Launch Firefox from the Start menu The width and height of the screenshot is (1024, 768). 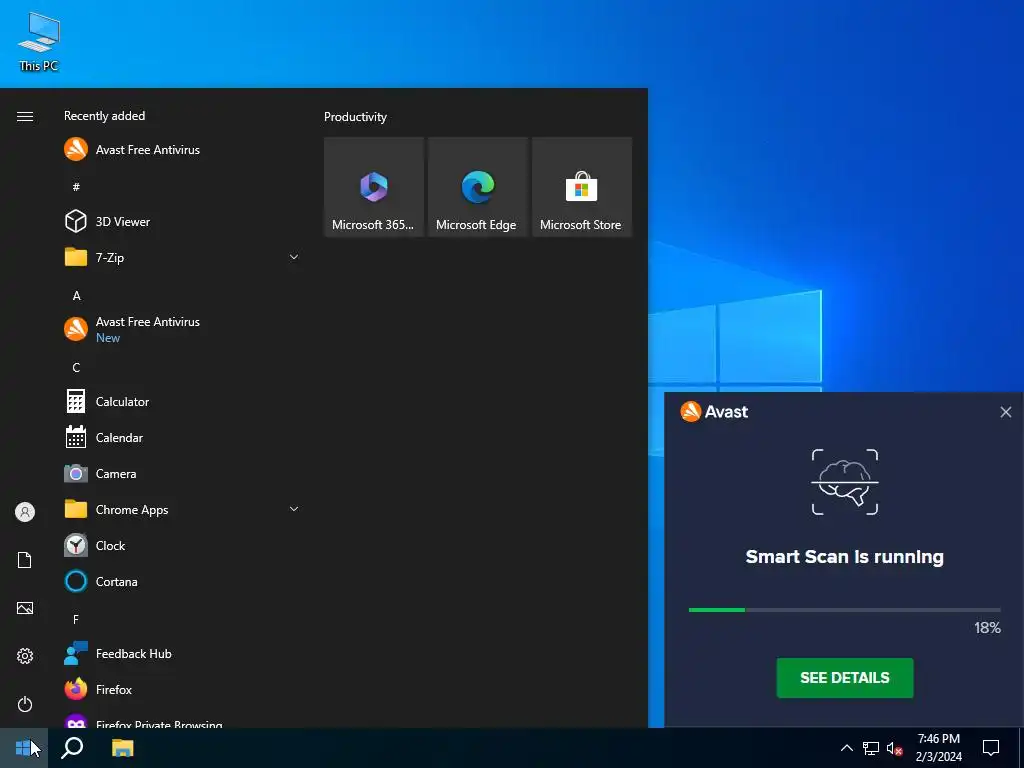181,690
